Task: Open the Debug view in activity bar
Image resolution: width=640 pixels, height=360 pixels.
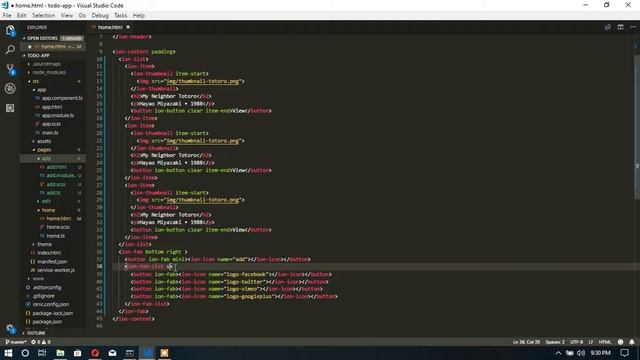Action: pyautogui.click(x=10, y=88)
